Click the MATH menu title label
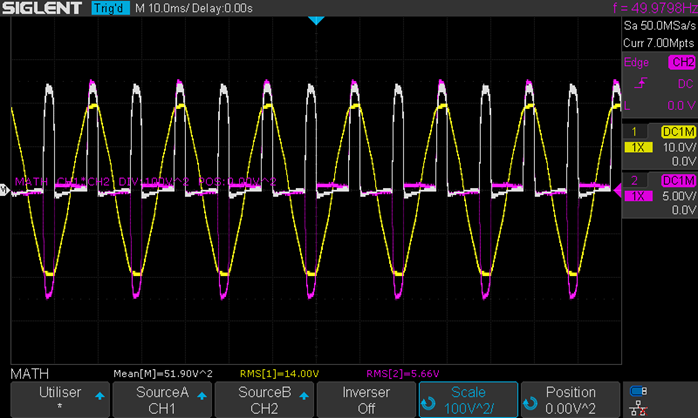Image resolution: width=699 pixels, height=419 pixels. [29, 374]
